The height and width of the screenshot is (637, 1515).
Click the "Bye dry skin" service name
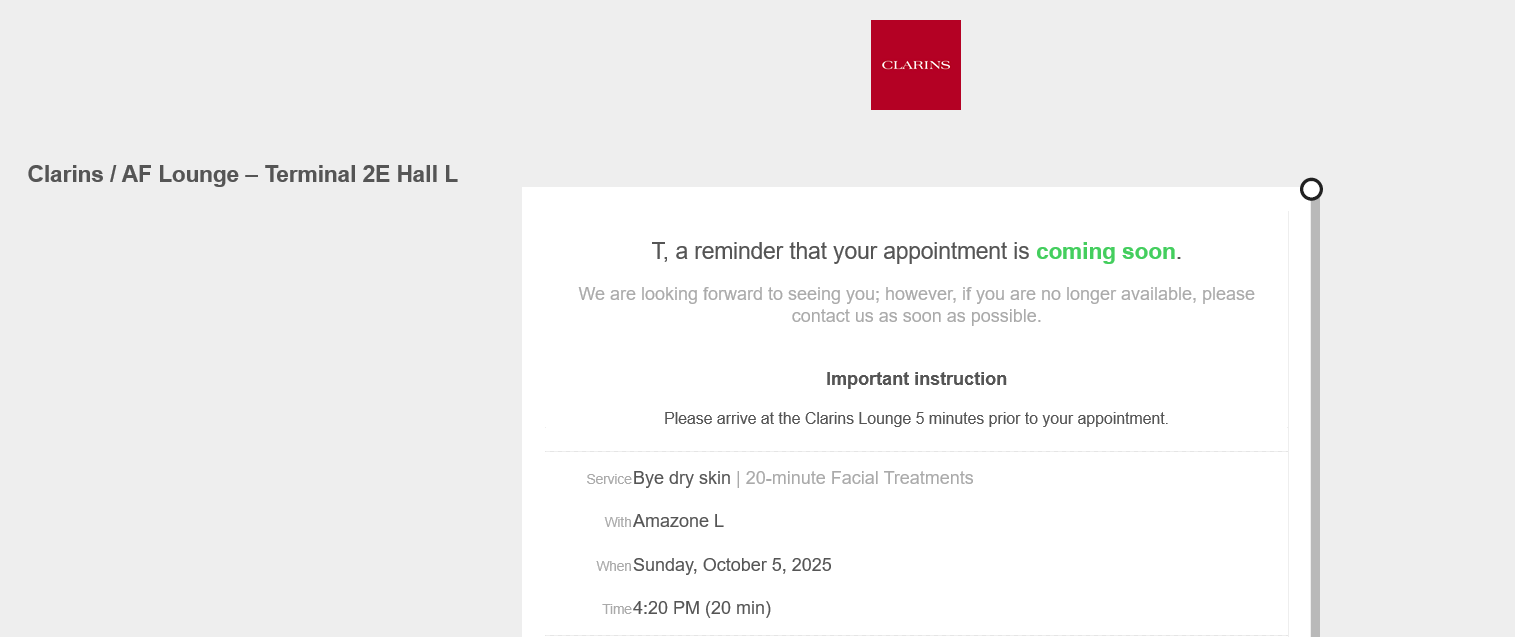click(x=682, y=478)
